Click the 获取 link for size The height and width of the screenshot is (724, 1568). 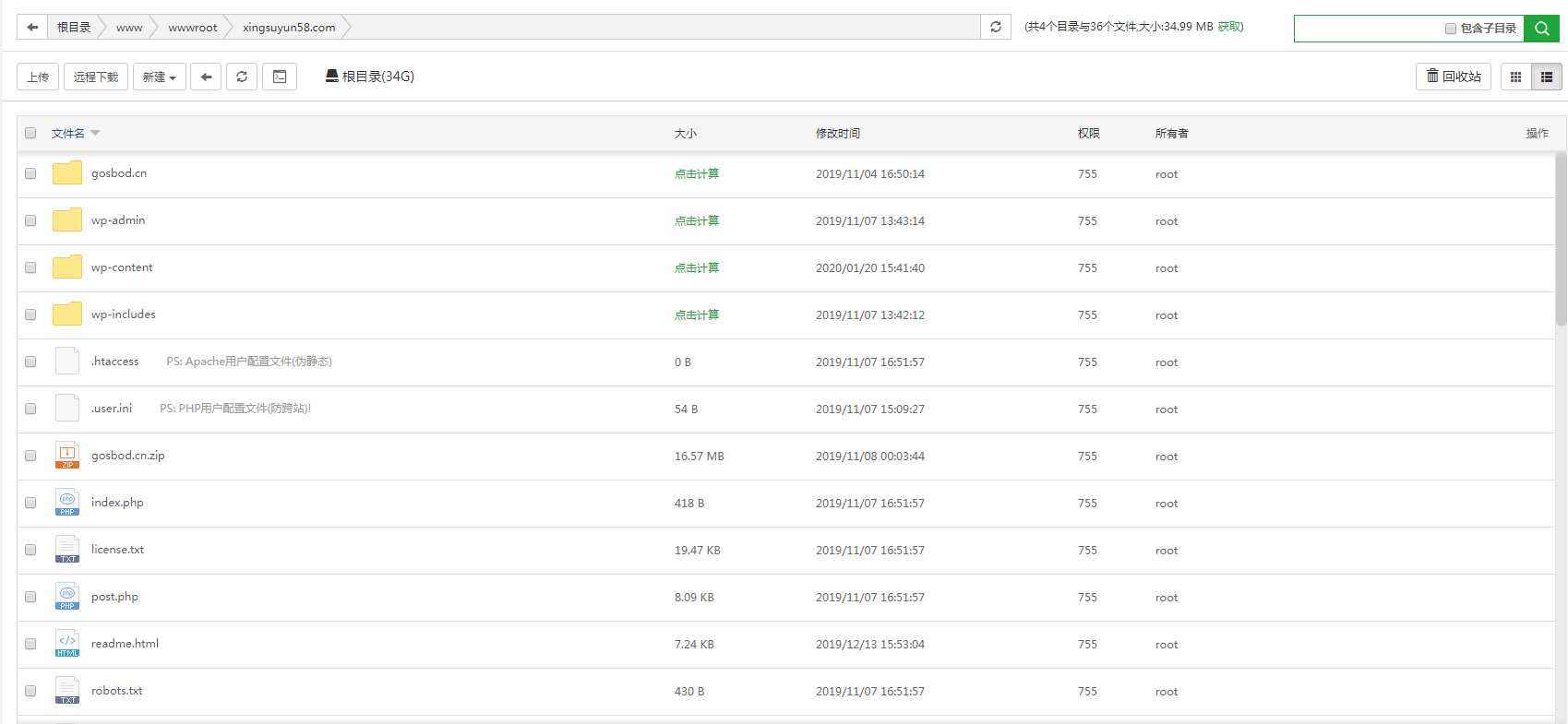click(1229, 27)
